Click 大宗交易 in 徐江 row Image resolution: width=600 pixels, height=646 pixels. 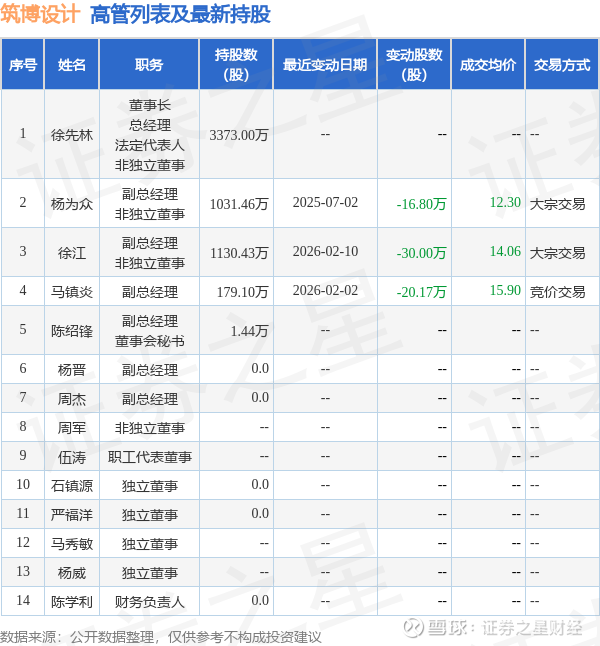558,253
